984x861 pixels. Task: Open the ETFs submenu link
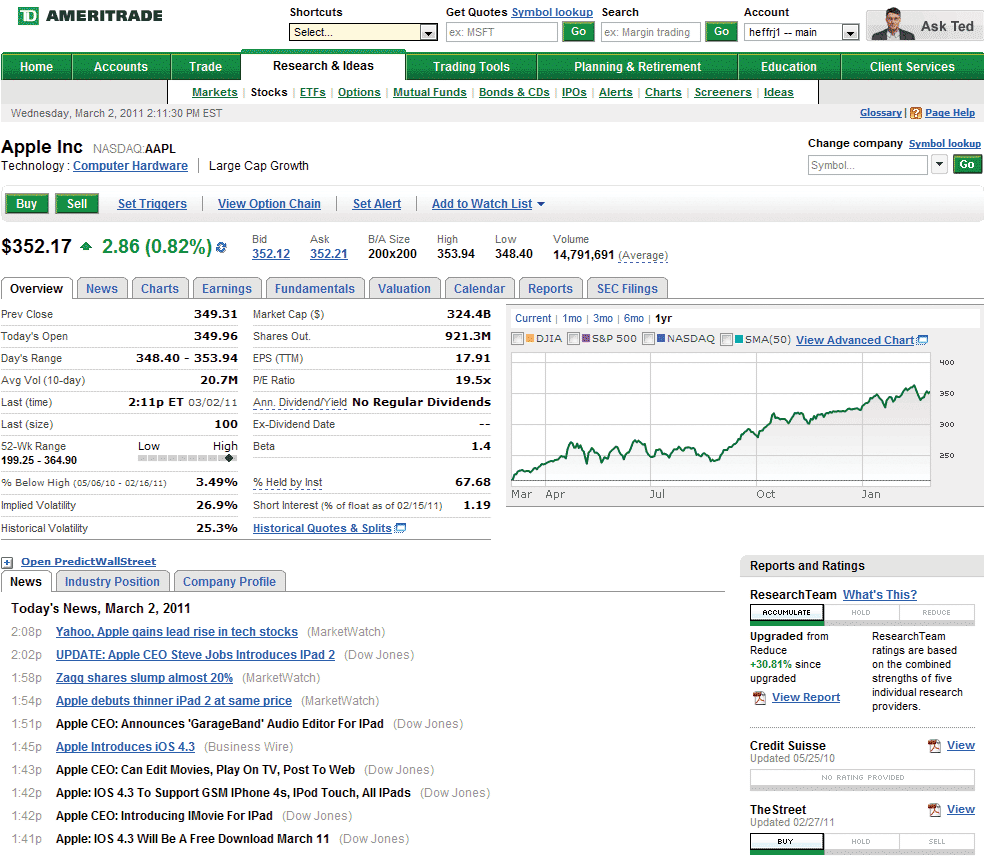(313, 92)
